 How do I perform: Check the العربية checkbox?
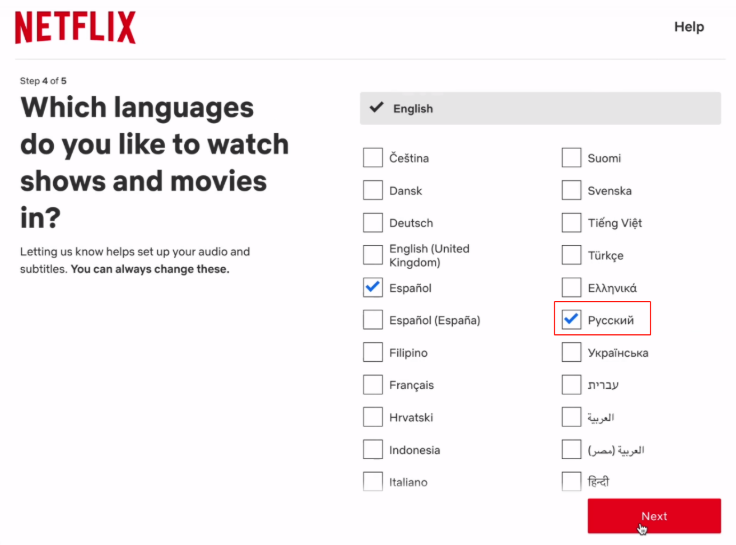pos(571,417)
